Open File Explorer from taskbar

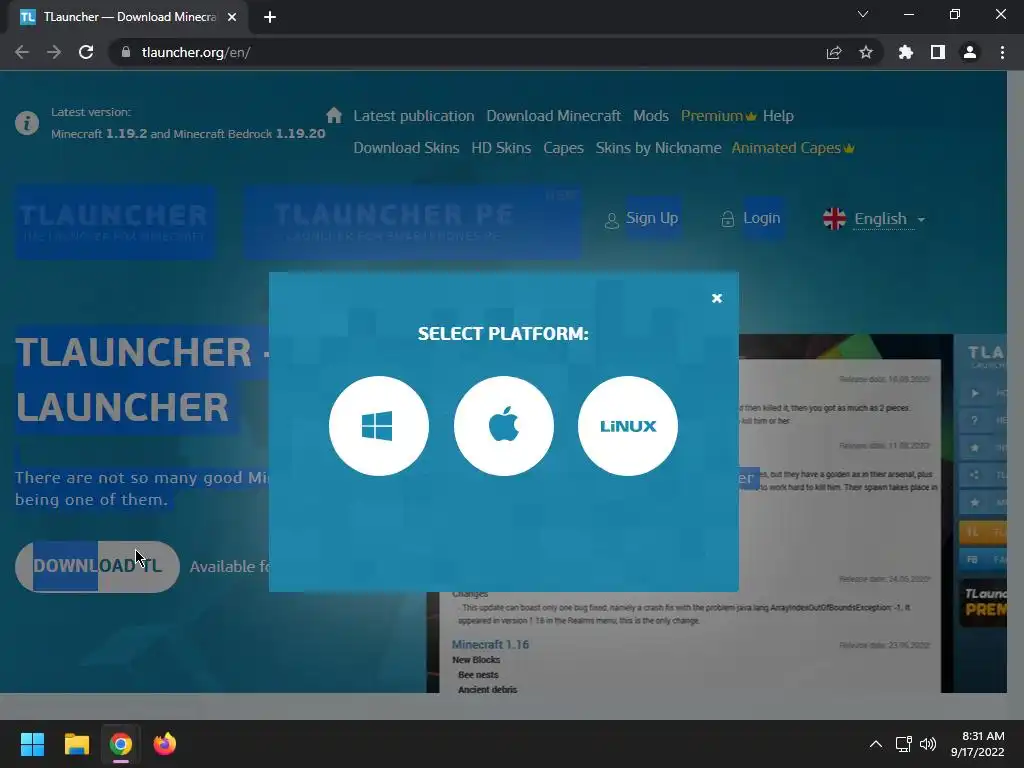(76, 744)
